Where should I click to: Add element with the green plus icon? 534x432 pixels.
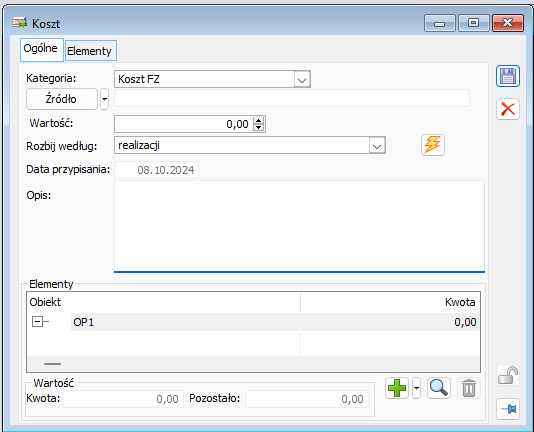[x=397, y=388]
